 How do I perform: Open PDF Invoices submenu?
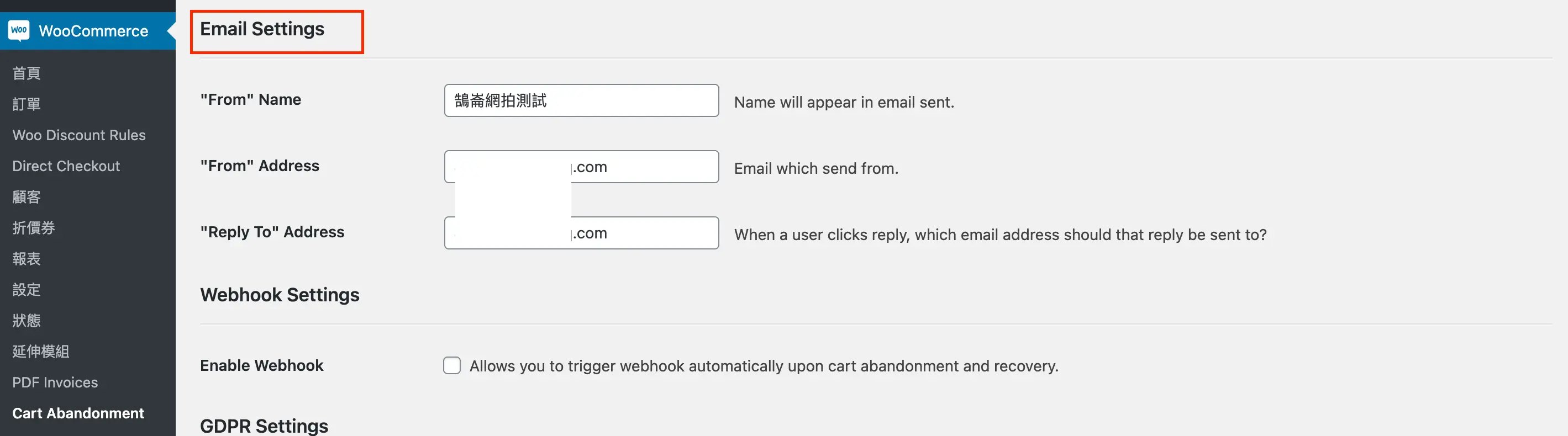[55, 382]
